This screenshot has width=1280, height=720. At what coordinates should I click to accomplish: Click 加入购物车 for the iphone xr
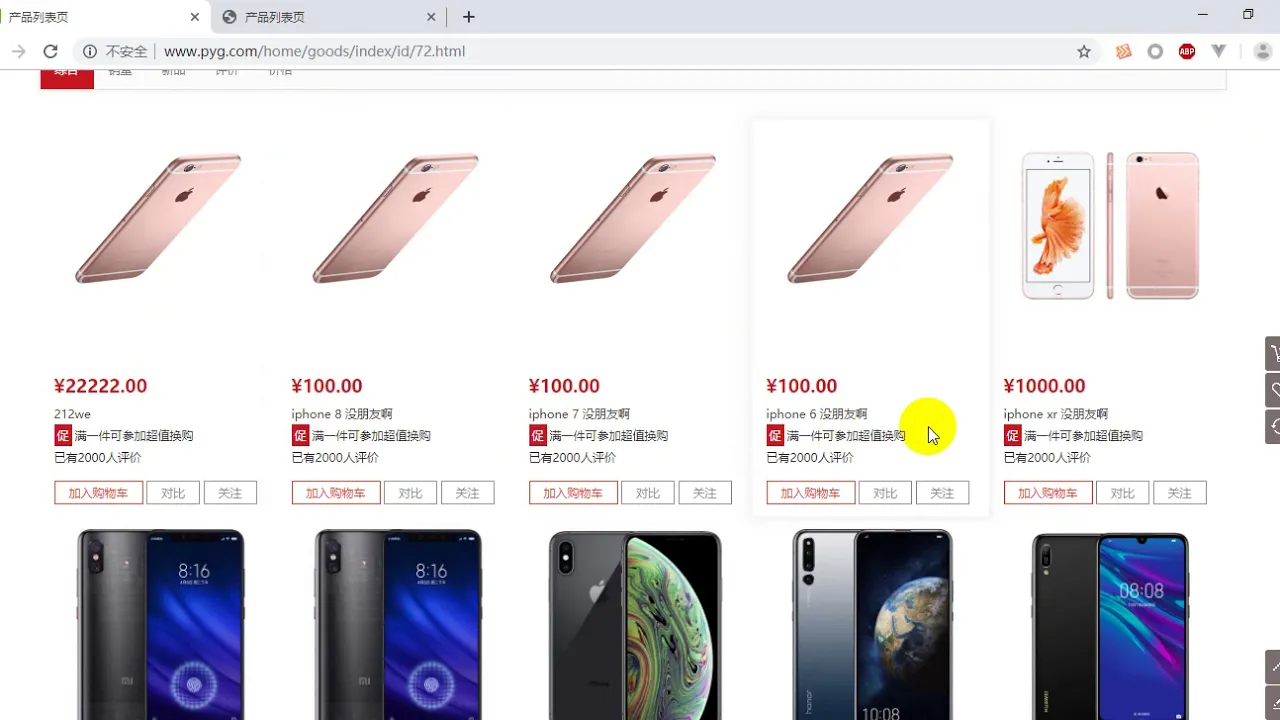click(1048, 493)
